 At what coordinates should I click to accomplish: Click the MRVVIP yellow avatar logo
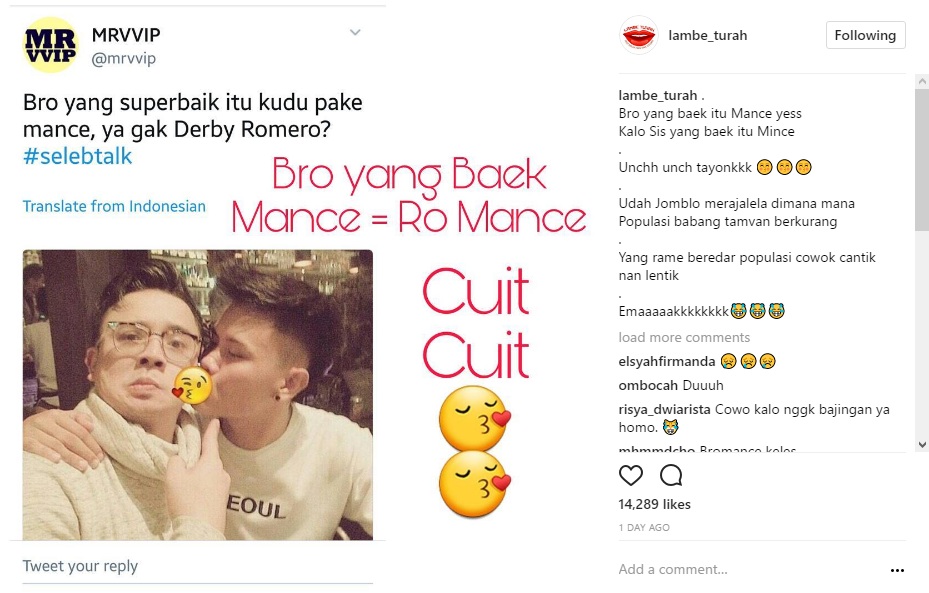pos(50,45)
